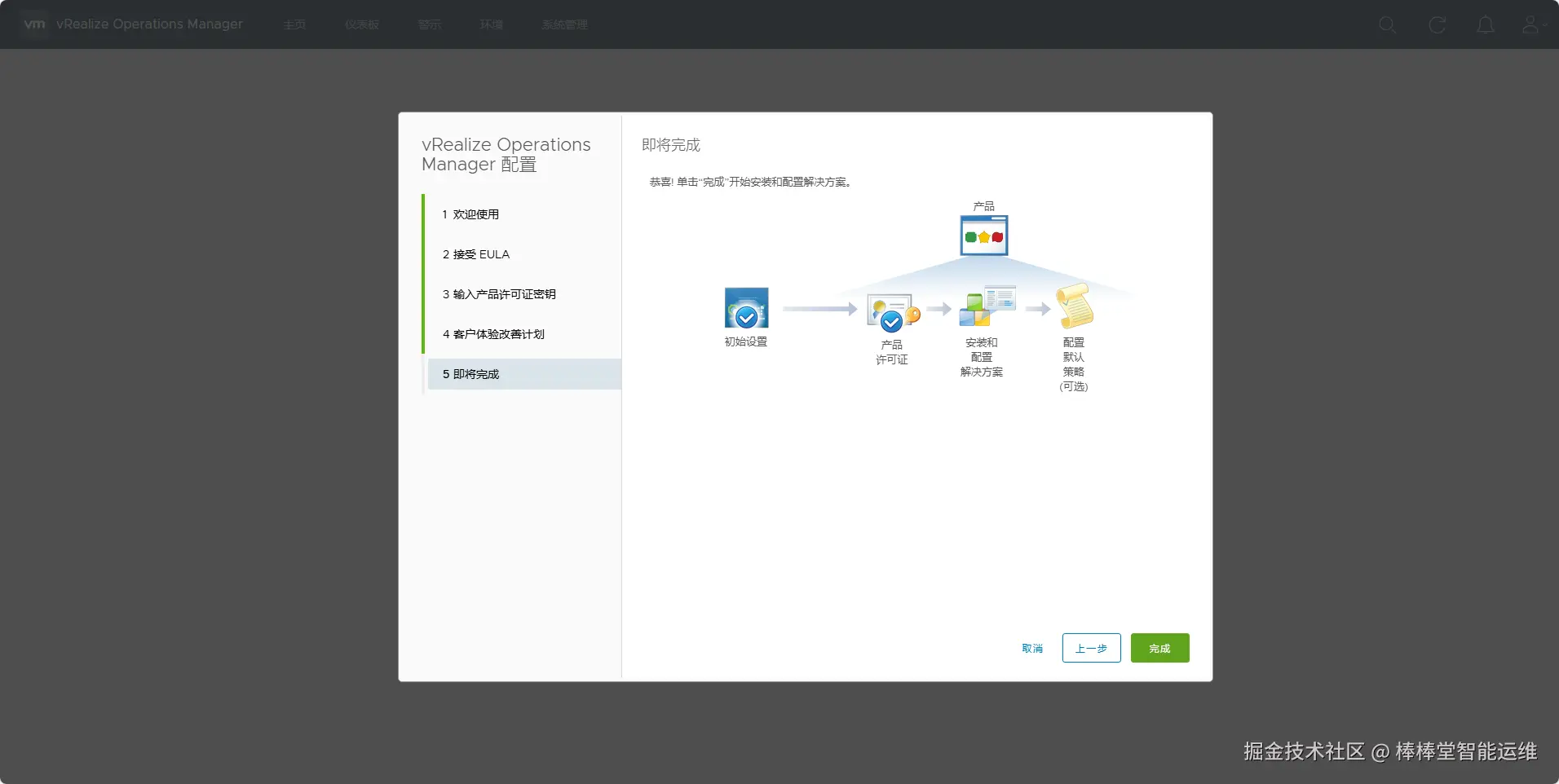Open the 主页 menu in the header
This screenshot has width=1559, height=784.
pyautogui.click(x=294, y=24)
